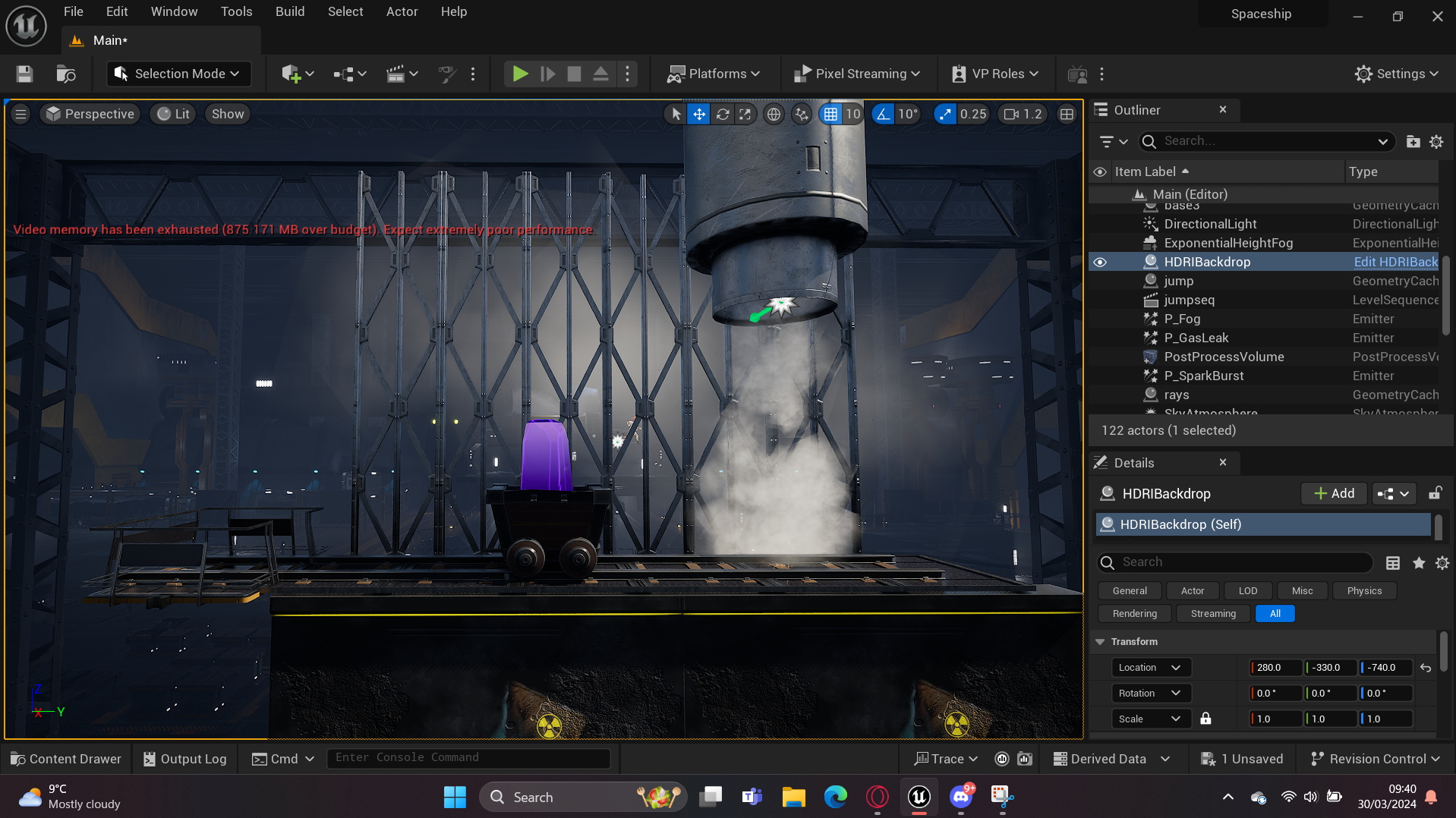Open the Browse content icon beside Save
This screenshot has height=818, width=1456.
click(66, 74)
